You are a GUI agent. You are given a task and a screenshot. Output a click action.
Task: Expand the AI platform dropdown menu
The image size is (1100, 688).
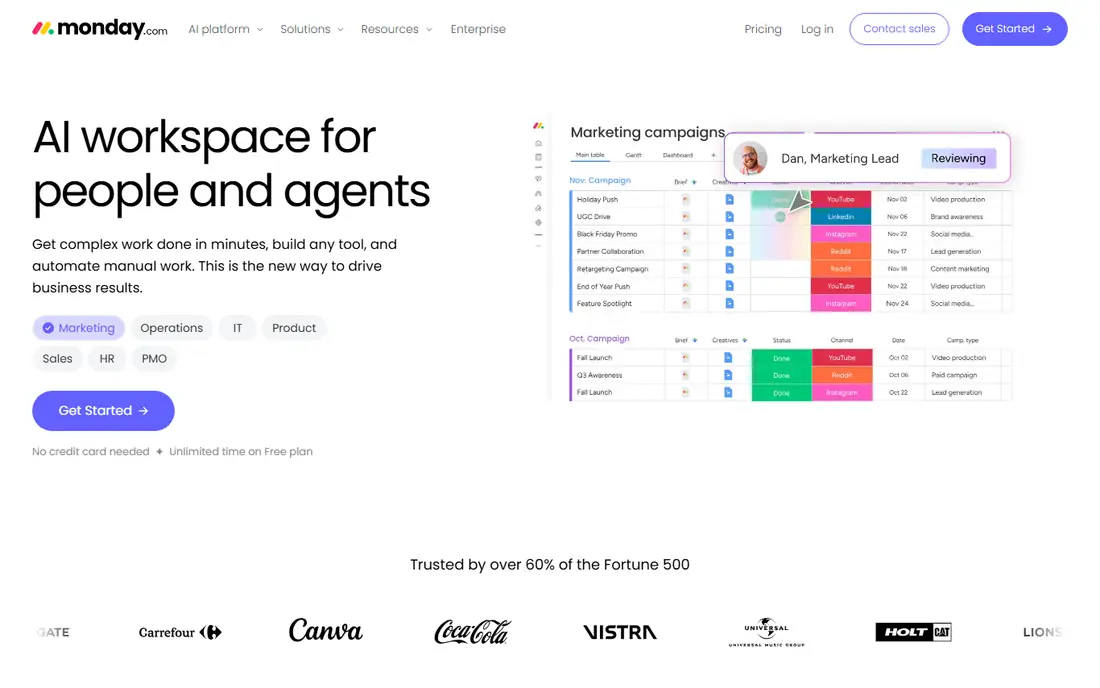[225, 29]
